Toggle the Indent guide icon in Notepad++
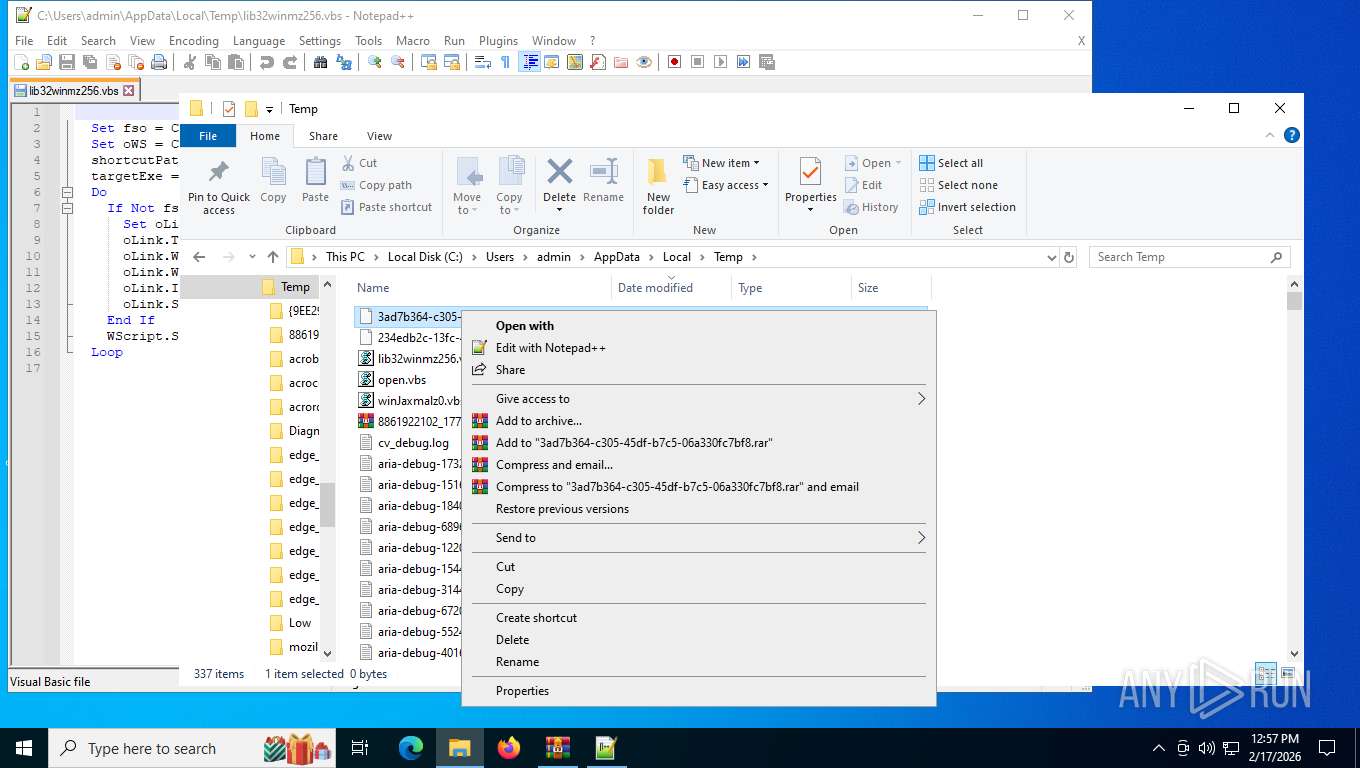The width and height of the screenshot is (1360, 768). 530,62
